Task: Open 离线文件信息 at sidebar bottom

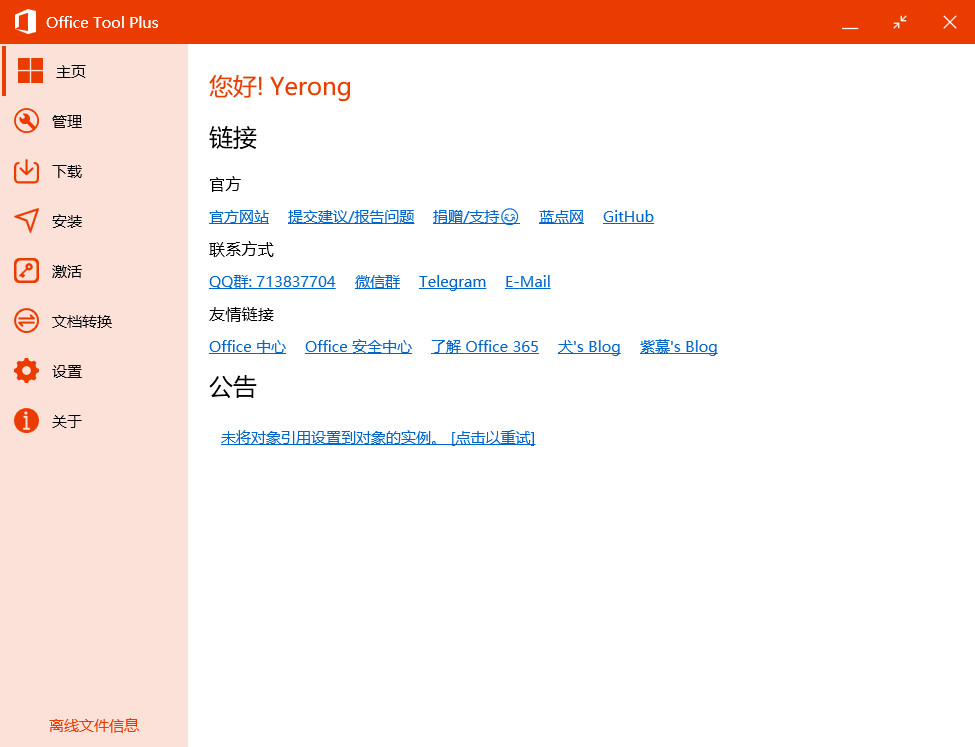Action: coord(94,726)
